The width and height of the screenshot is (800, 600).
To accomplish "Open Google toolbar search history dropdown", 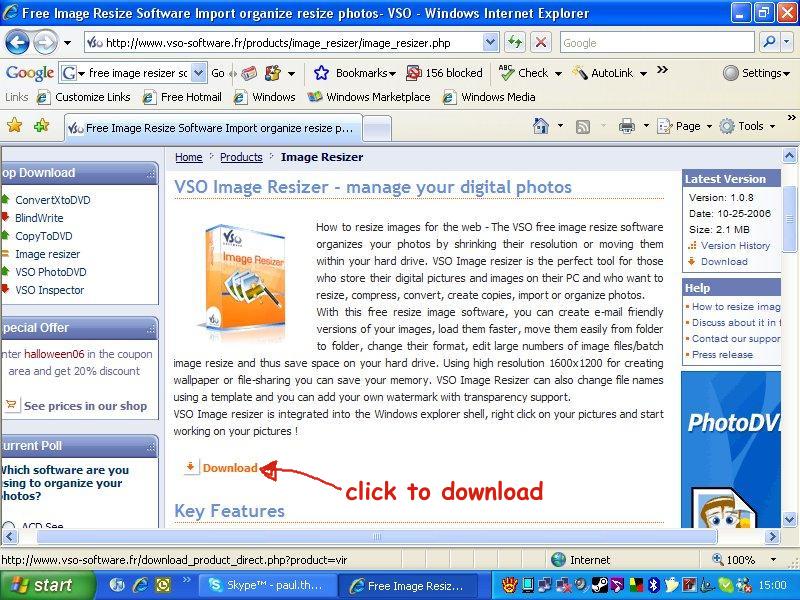I will point(199,73).
